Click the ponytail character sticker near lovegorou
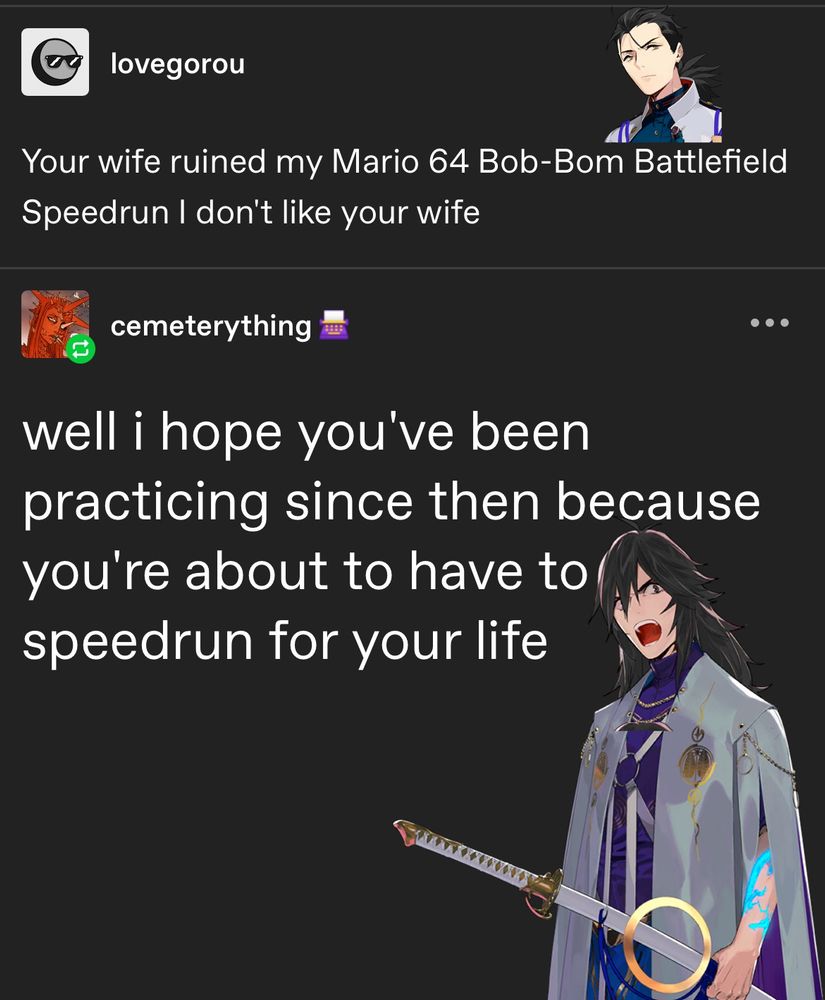This screenshot has width=825, height=1000. pyautogui.click(x=665, y=73)
